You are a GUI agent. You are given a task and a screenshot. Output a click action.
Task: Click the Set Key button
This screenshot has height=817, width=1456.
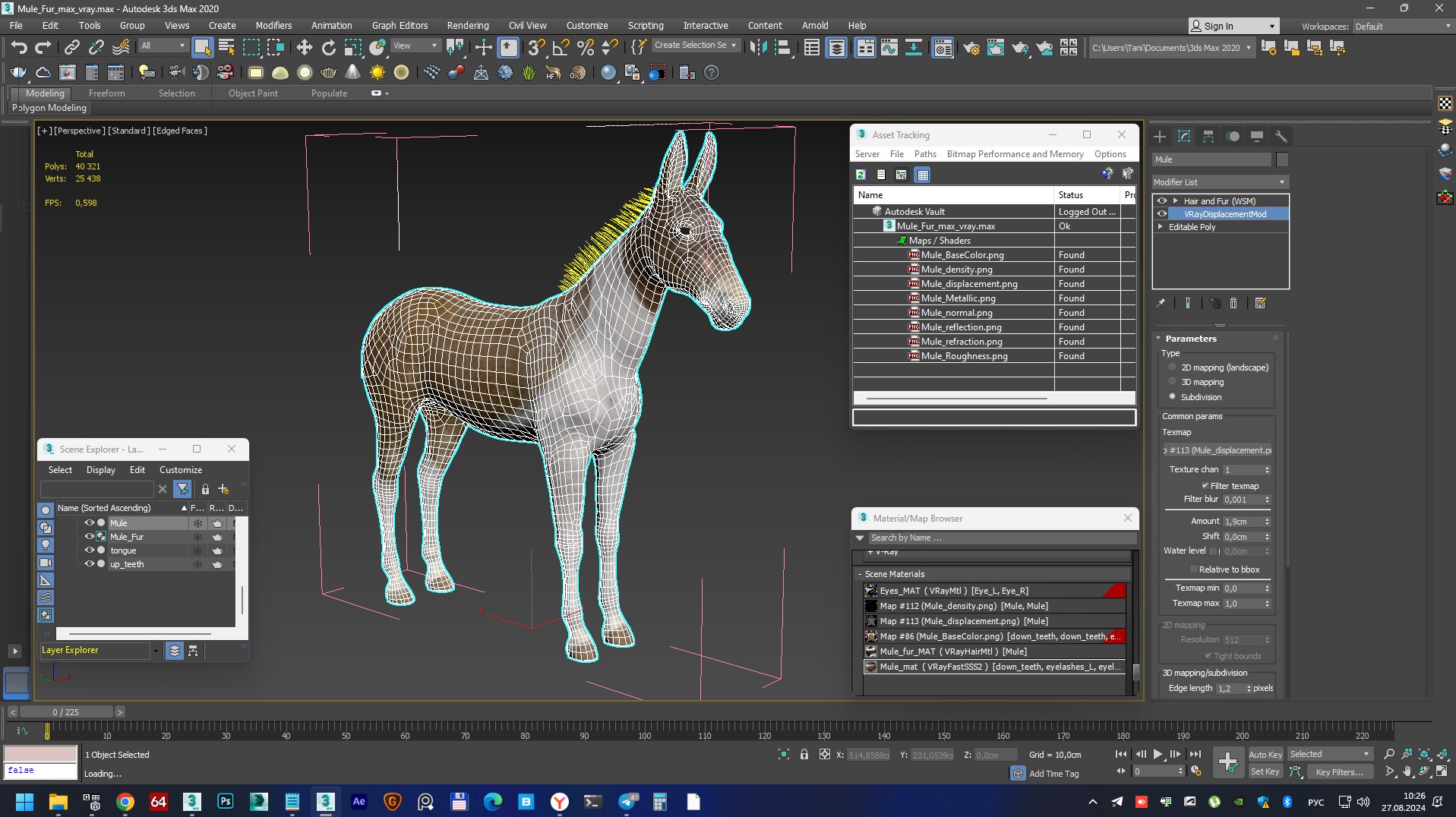pos(1265,771)
